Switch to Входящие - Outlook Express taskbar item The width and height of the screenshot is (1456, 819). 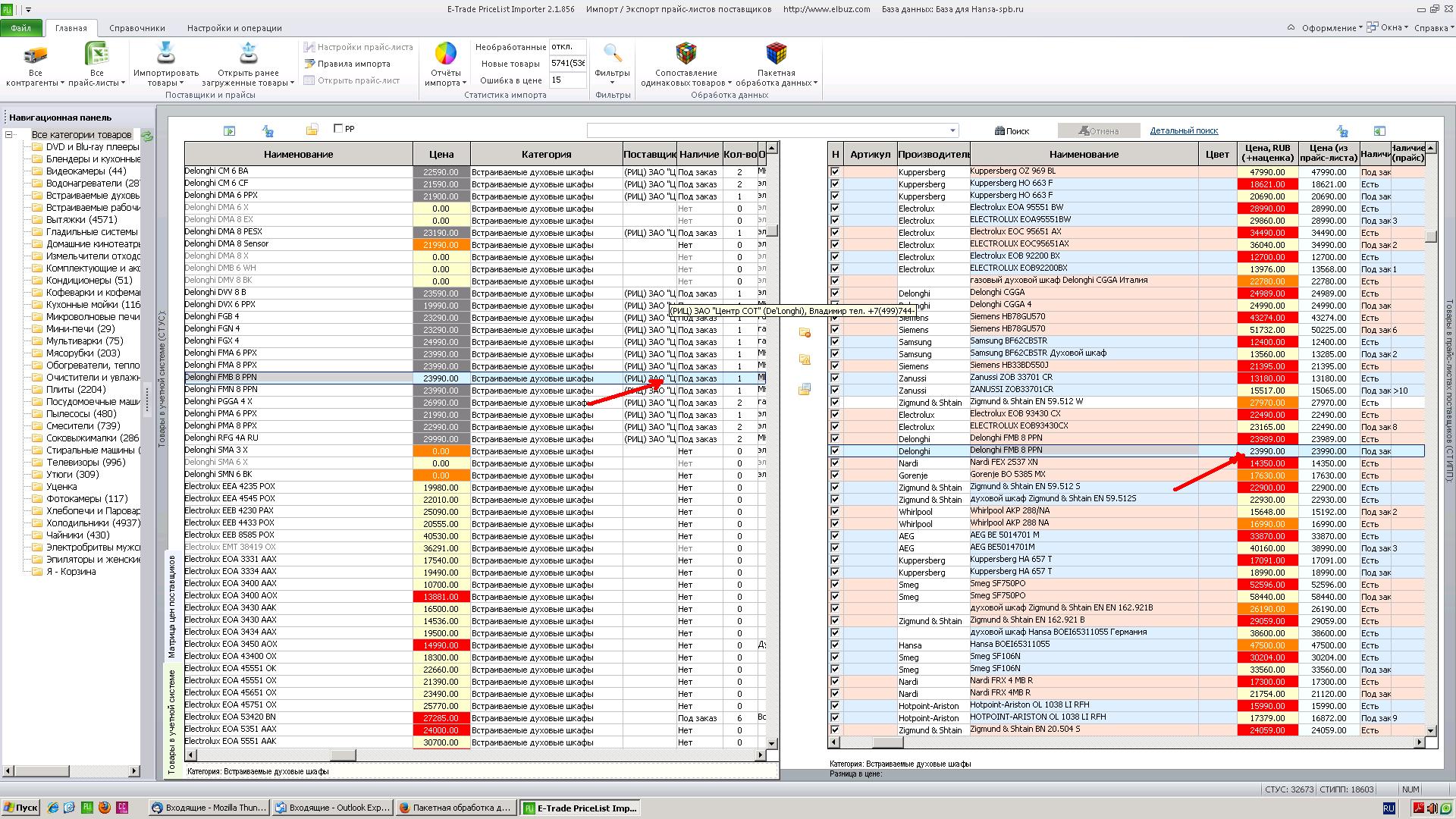(332, 808)
